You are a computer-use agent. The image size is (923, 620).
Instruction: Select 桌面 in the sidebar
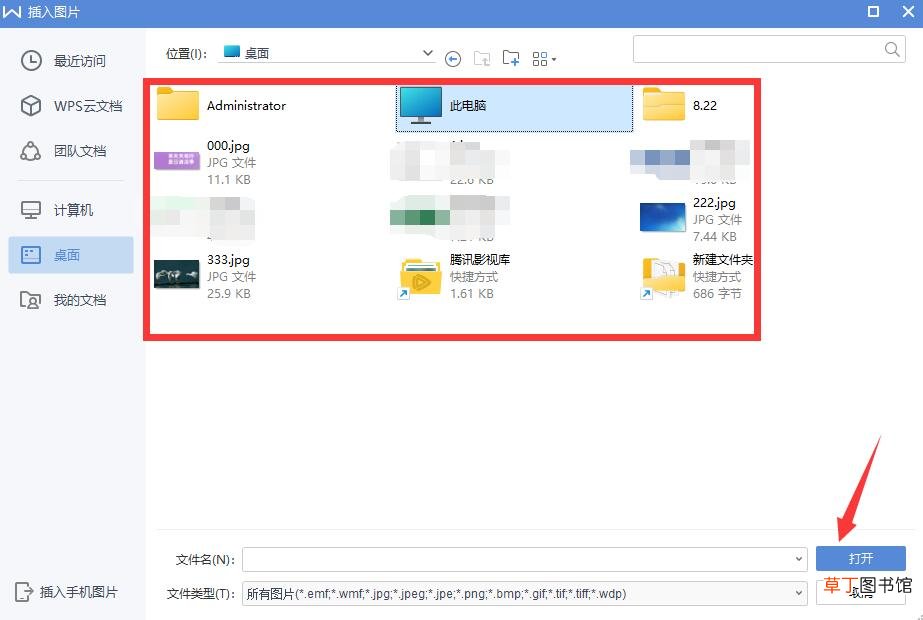click(71, 255)
